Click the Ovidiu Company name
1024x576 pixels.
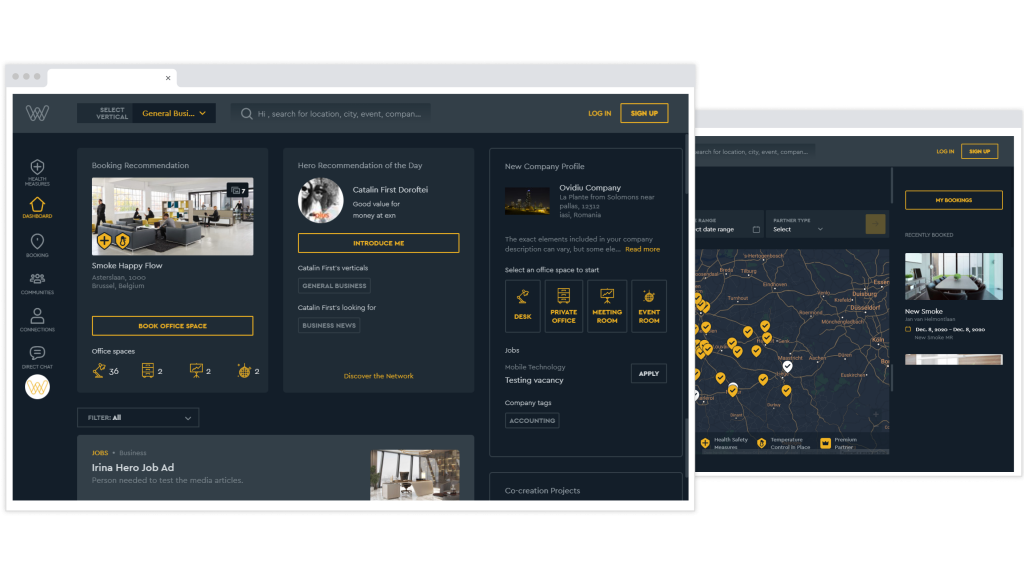590,188
